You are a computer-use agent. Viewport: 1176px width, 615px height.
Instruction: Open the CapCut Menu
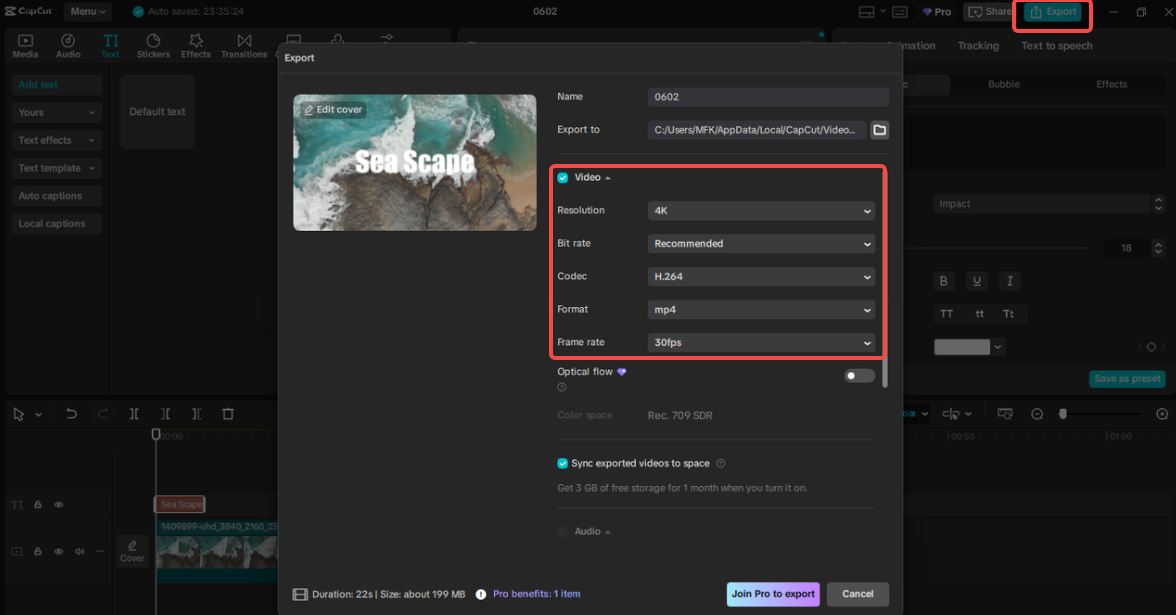87,11
